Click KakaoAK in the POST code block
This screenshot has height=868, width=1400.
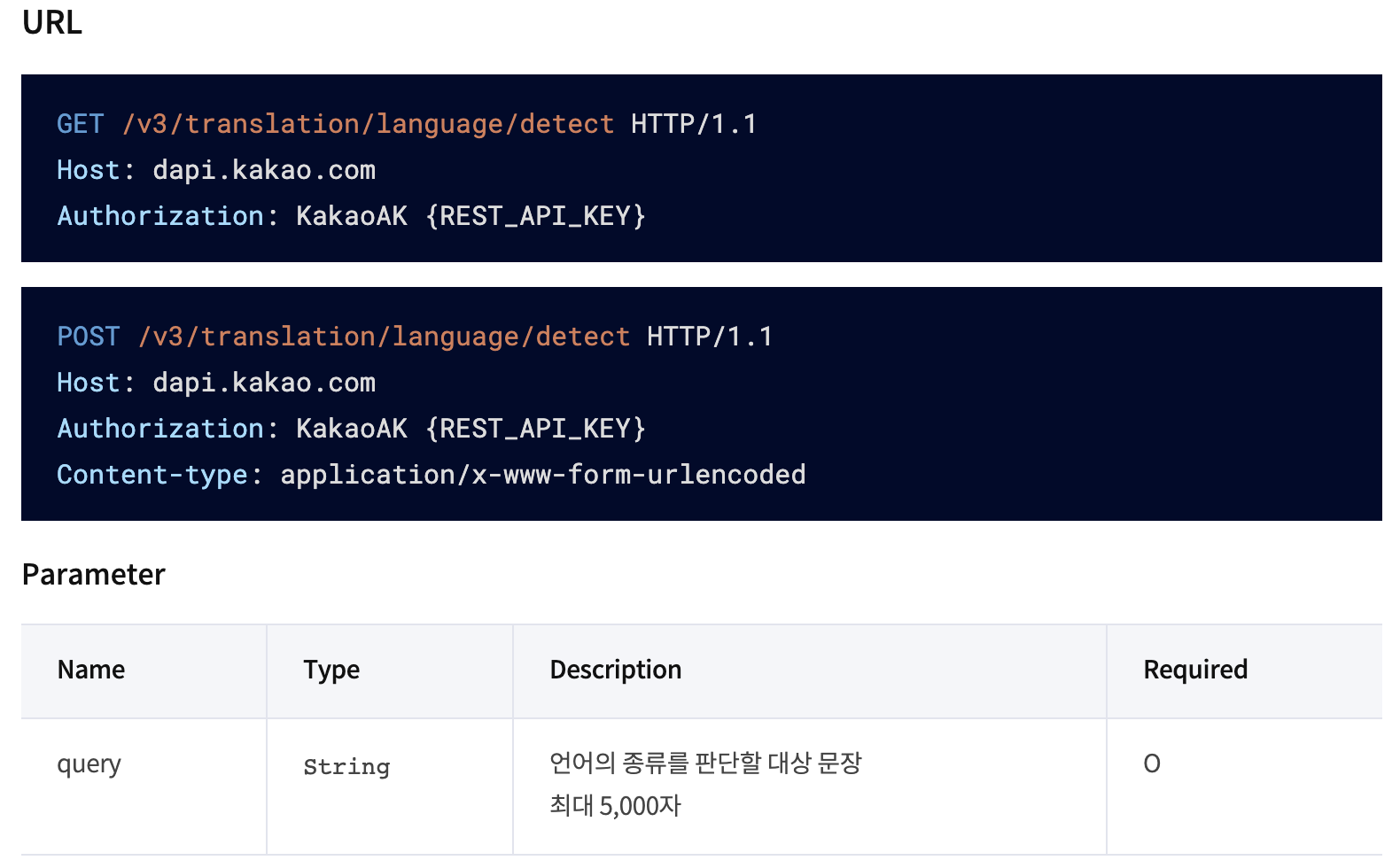point(352,429)
